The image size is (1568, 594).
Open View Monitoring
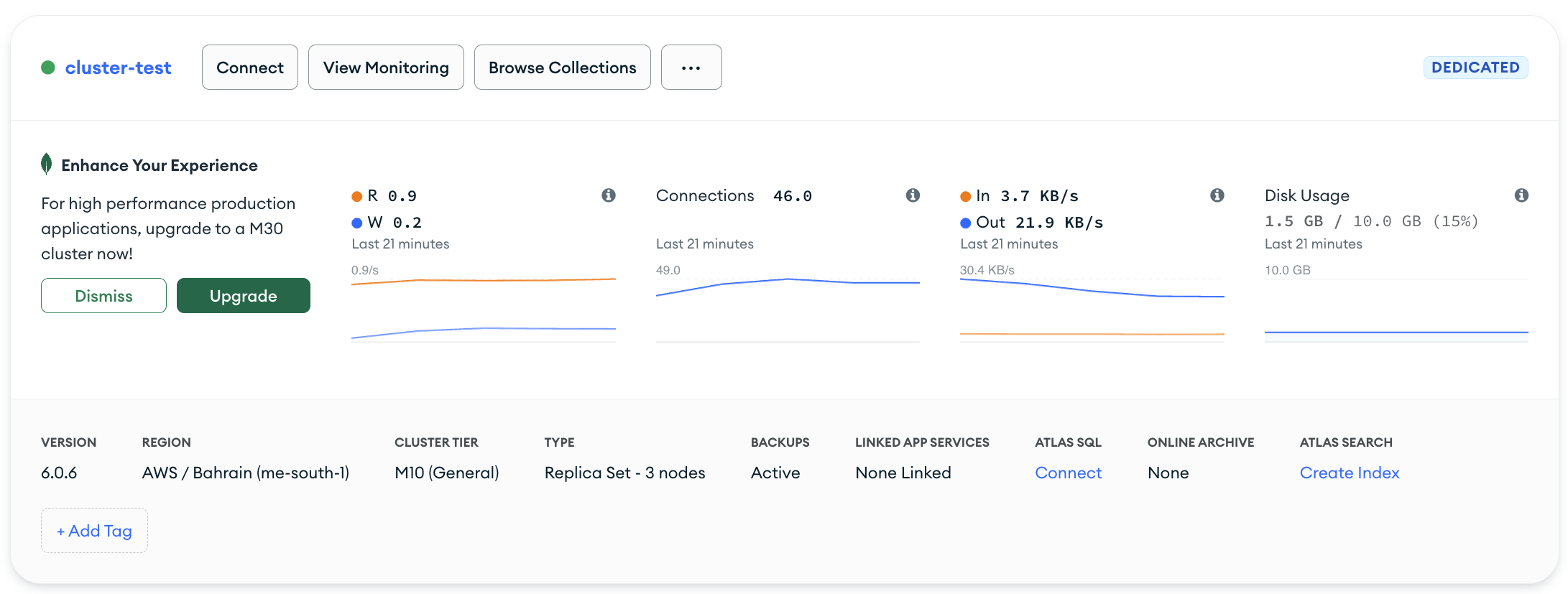pyautogui.click(x=386, y=68)
